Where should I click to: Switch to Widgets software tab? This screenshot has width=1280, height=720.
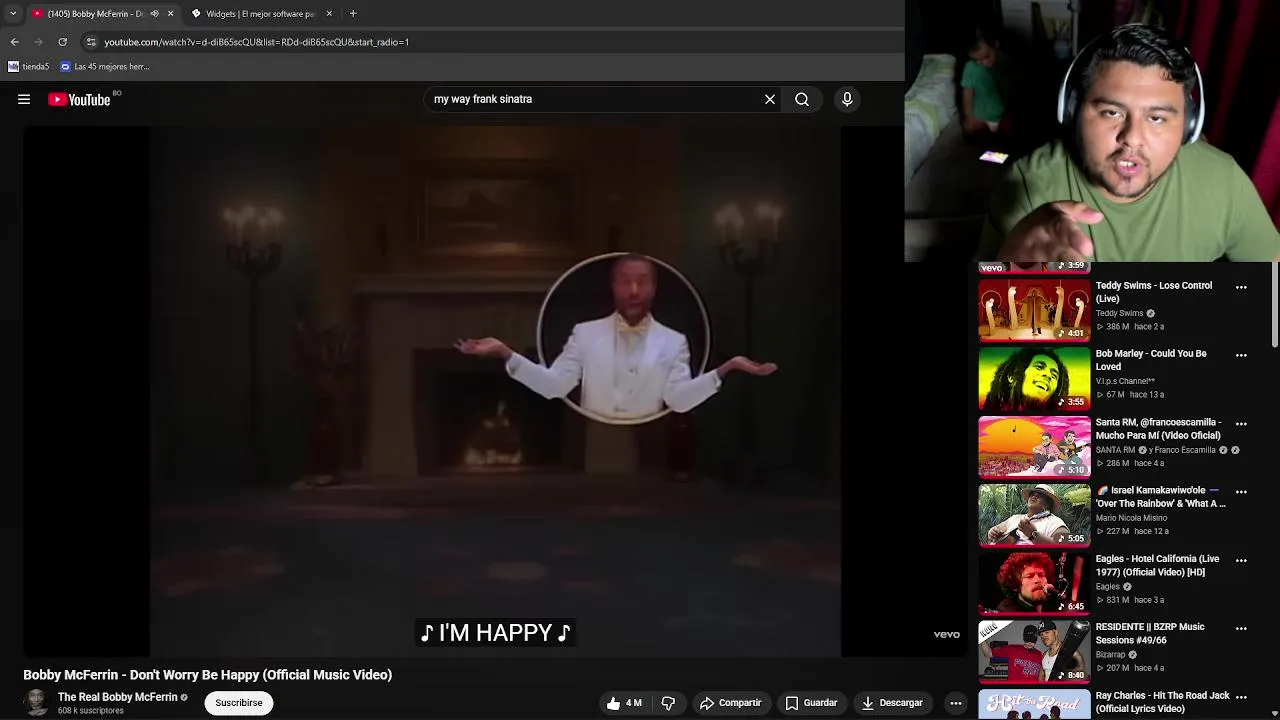pyautogui.click(x=260, y=14)
